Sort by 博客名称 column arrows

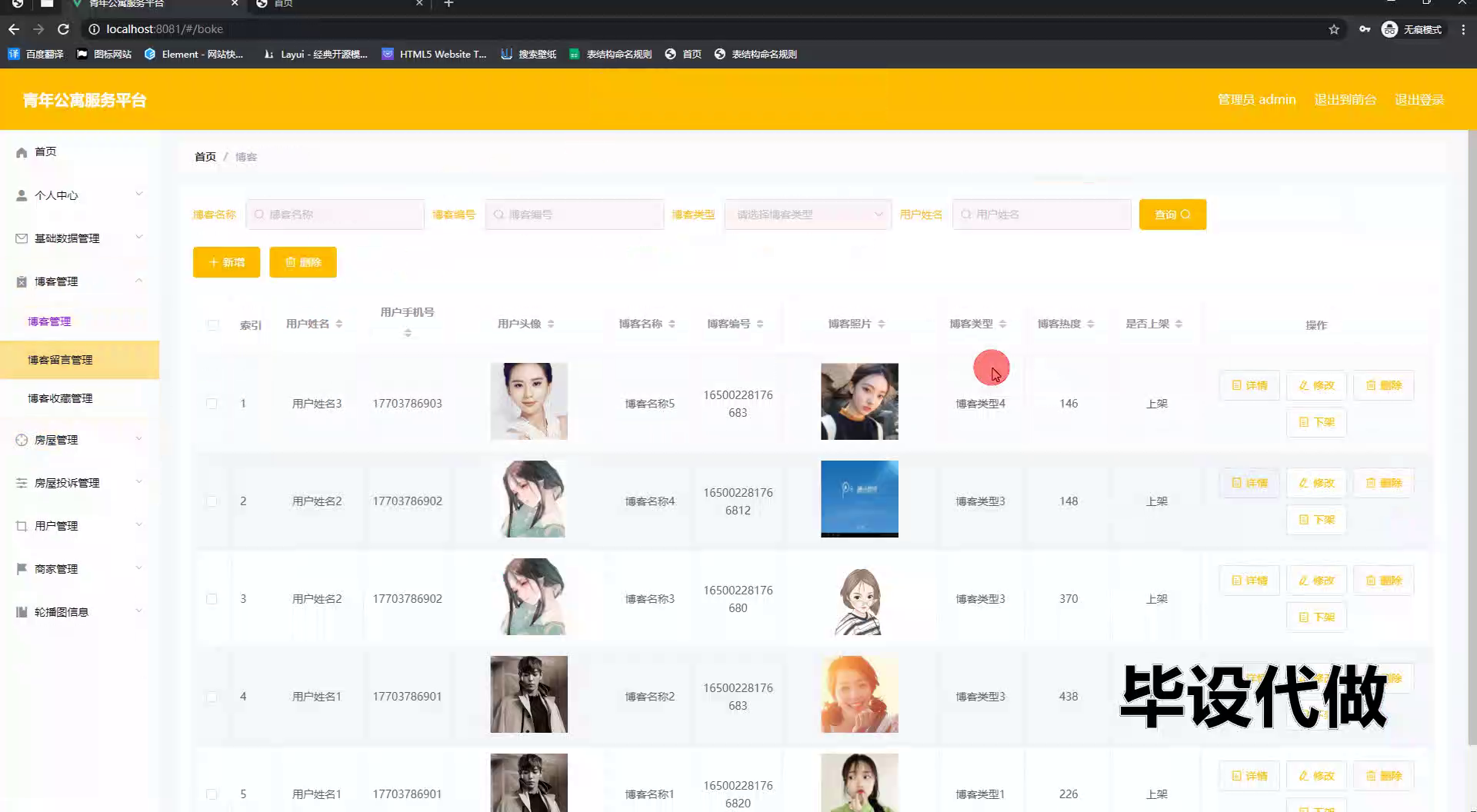click(x=672, y=324)
